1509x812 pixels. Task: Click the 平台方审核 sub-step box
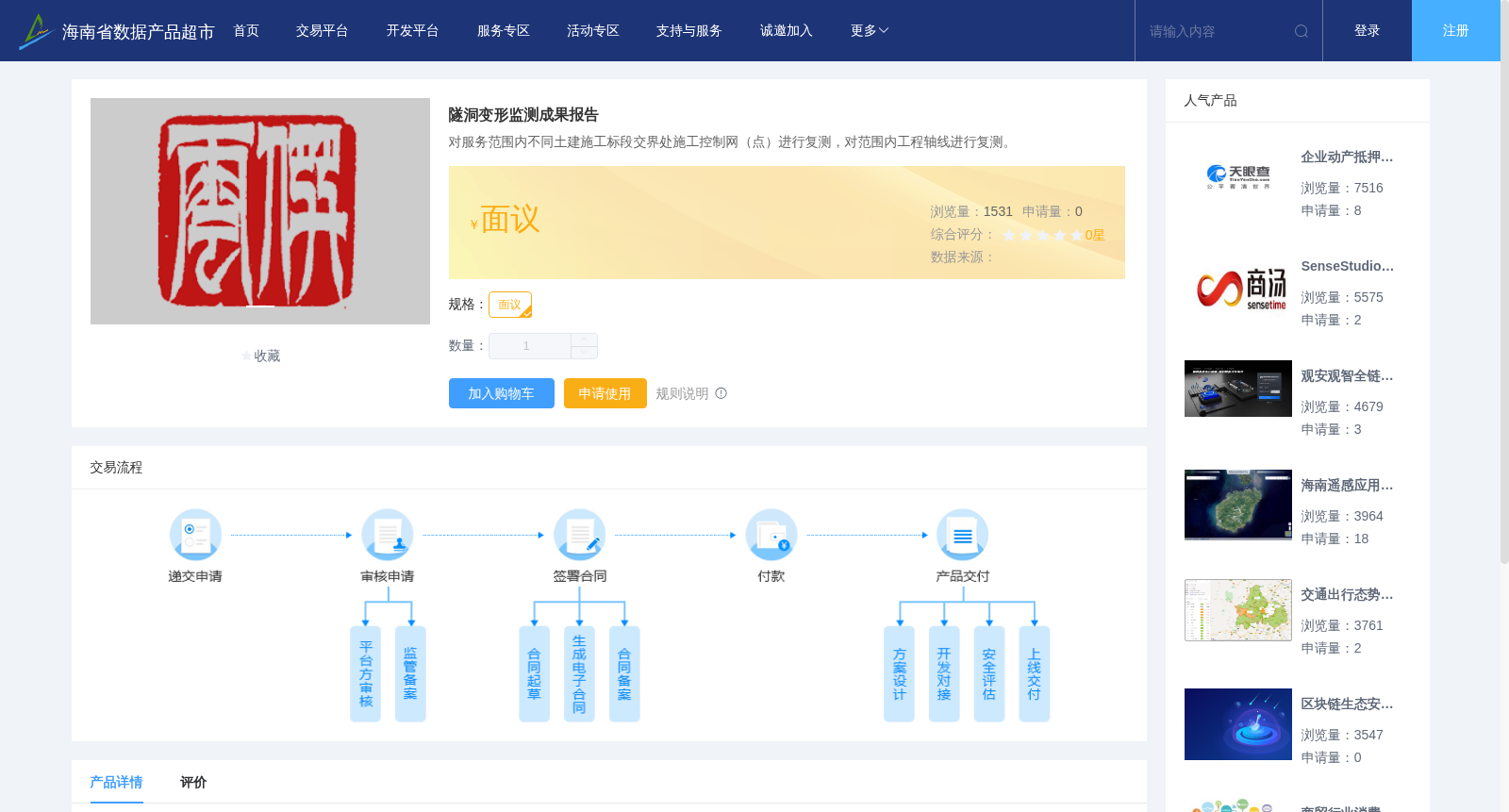tap(366, 674)
